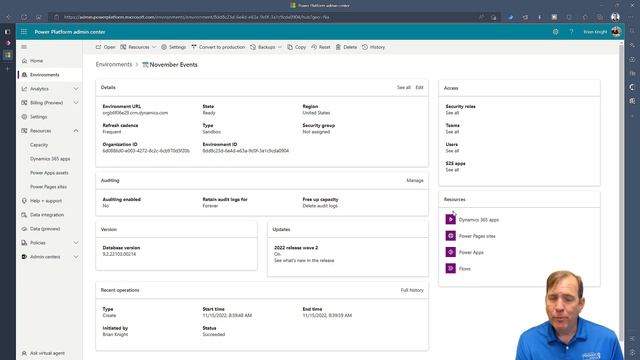Click the Analytics icon in sidebar
This screenshot has height=360, width=640.
point(24,89)
